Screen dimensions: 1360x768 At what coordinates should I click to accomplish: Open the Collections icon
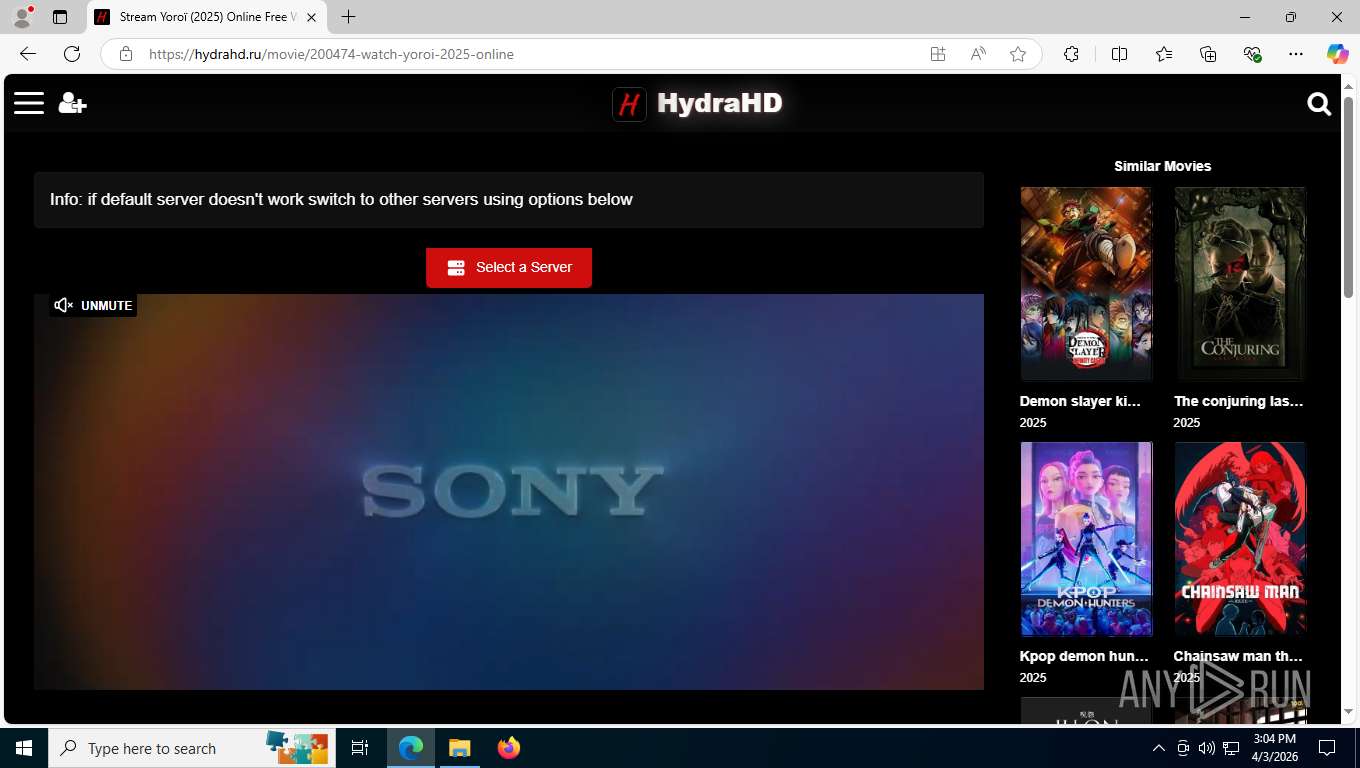click(x=1208, y=54)
